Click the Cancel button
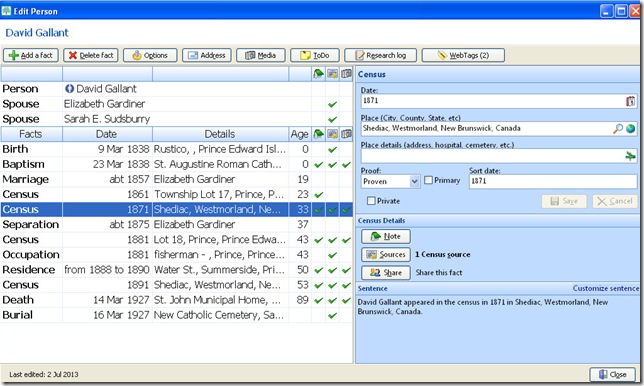644x386 pixels. [615, 201]
